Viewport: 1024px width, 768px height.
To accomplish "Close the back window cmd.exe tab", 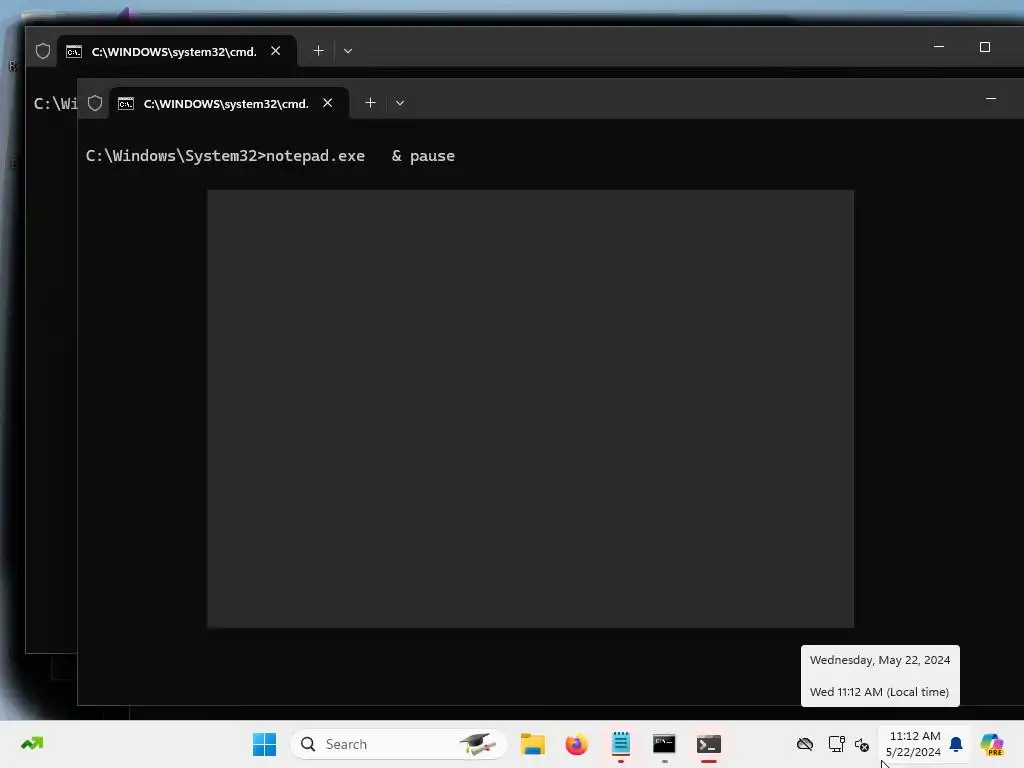I will pos(276,51).
